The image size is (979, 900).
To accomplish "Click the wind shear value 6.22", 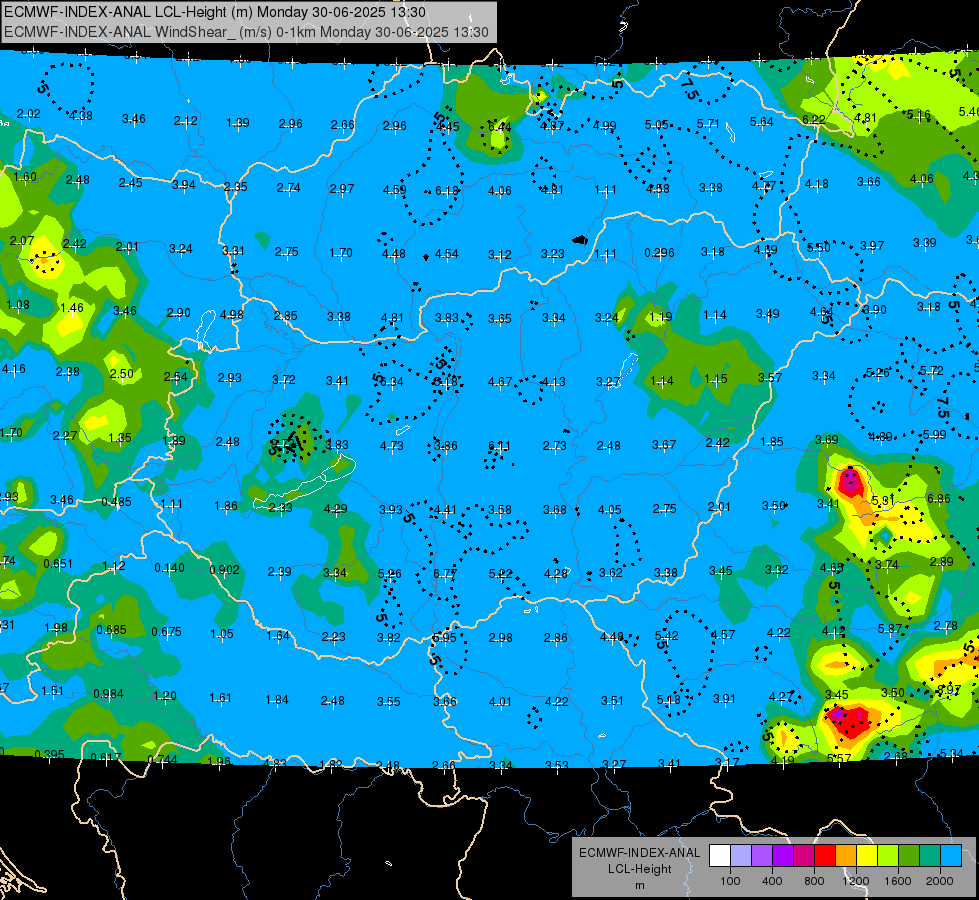I will (x=814, y=119).
